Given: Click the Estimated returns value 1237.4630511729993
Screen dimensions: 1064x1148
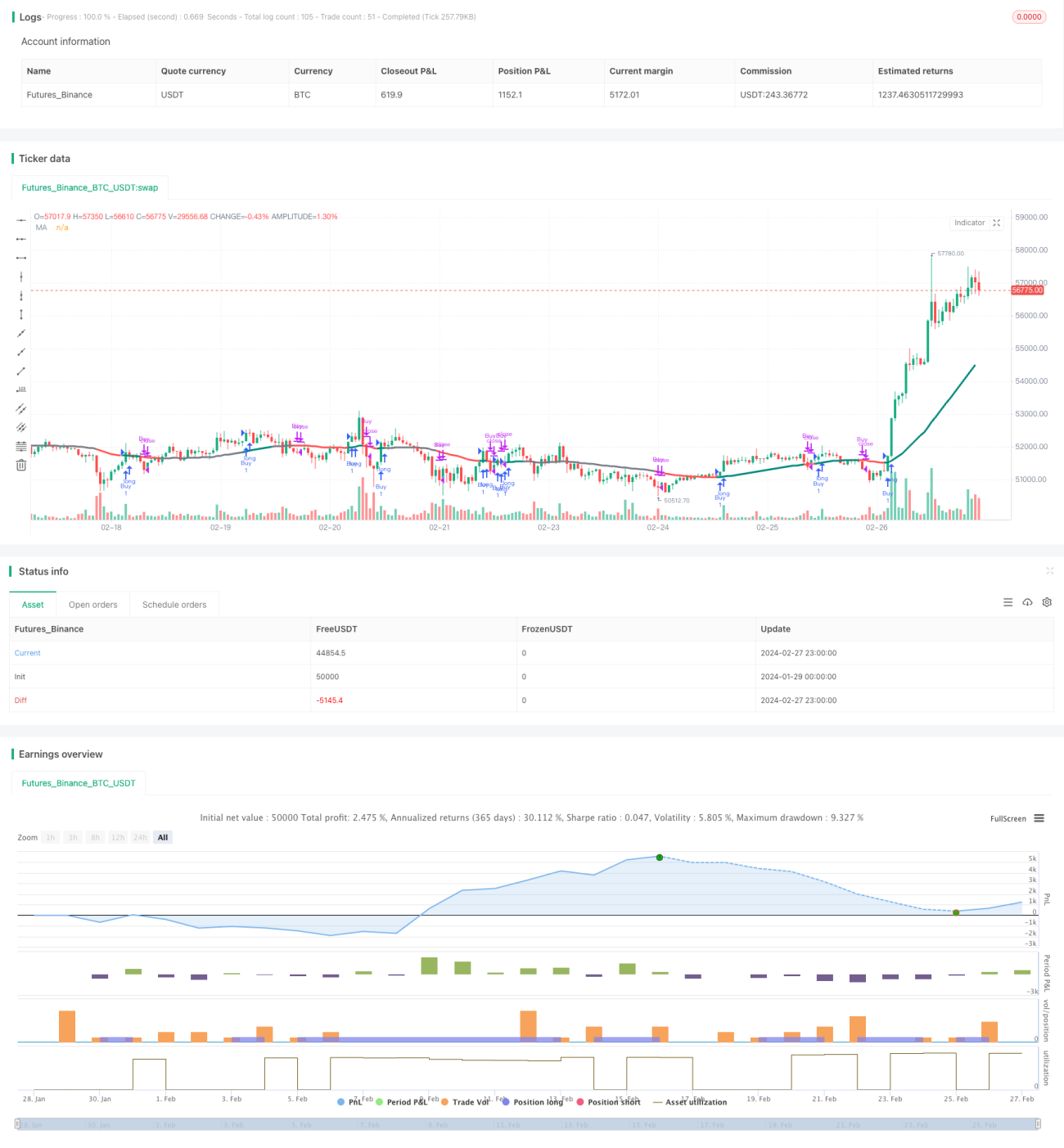Looking at the screenshot, I should (921, 95).
